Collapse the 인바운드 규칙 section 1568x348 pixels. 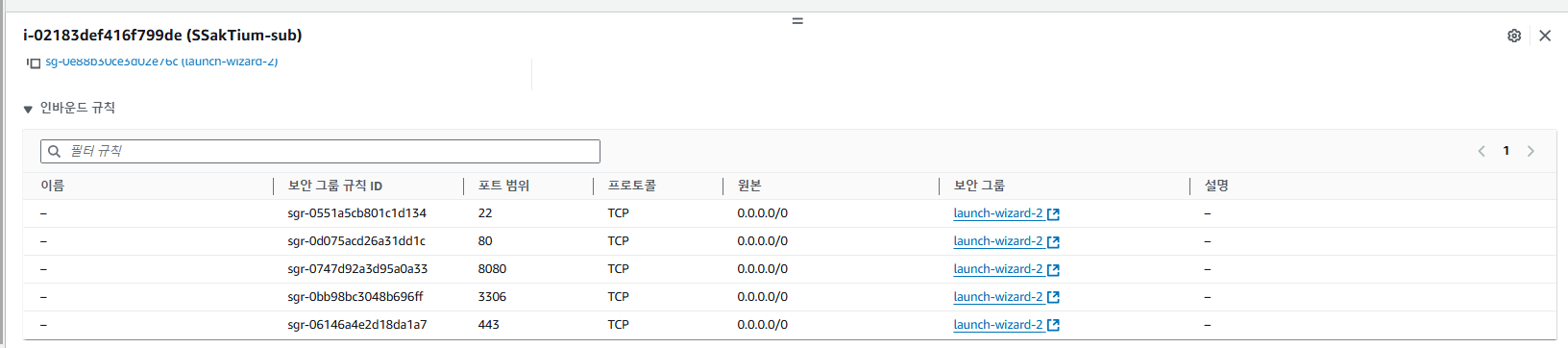[x=28, y=109]
